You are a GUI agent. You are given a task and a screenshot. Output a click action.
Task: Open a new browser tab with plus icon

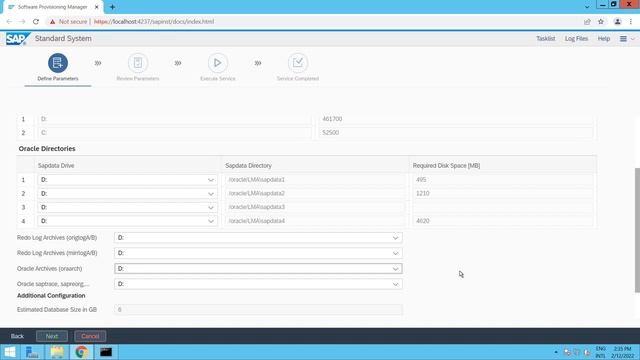click(x=112, y=7)
